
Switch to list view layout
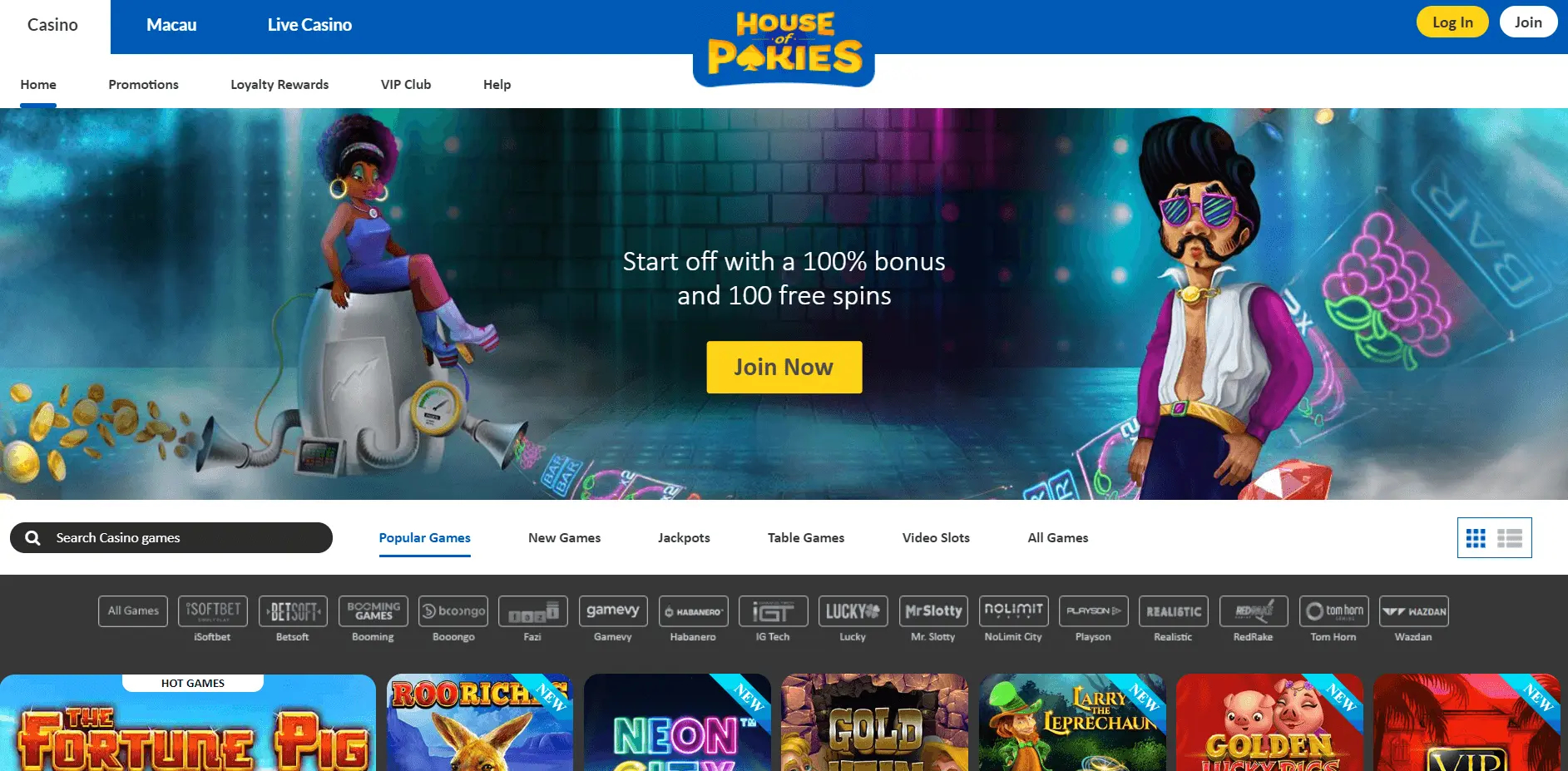[1510, 538]
